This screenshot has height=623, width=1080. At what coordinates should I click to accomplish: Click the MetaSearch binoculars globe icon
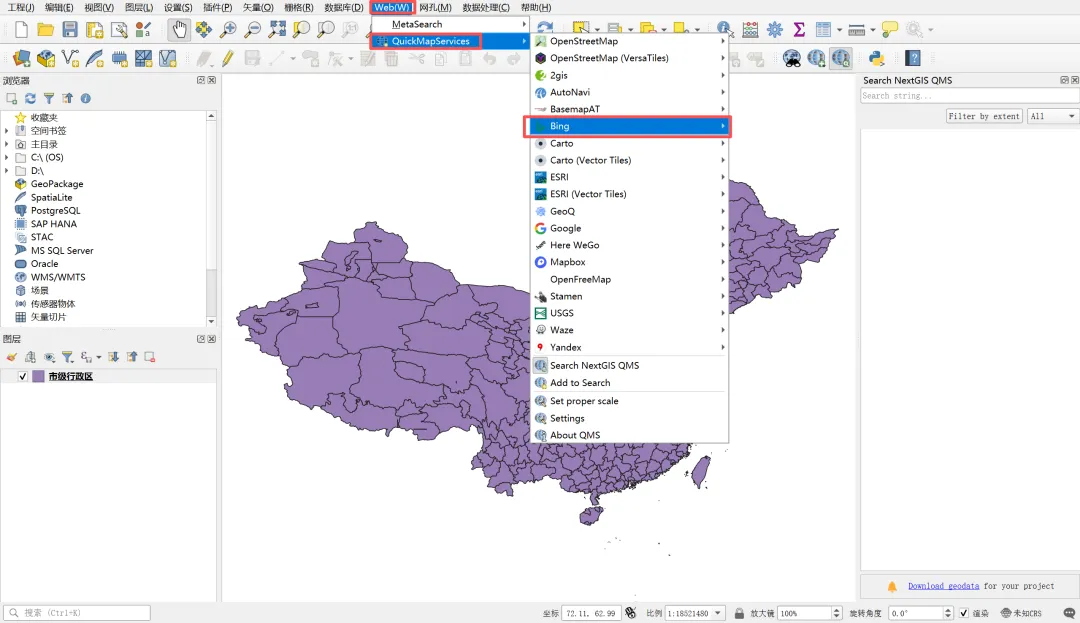click(791, 59)
